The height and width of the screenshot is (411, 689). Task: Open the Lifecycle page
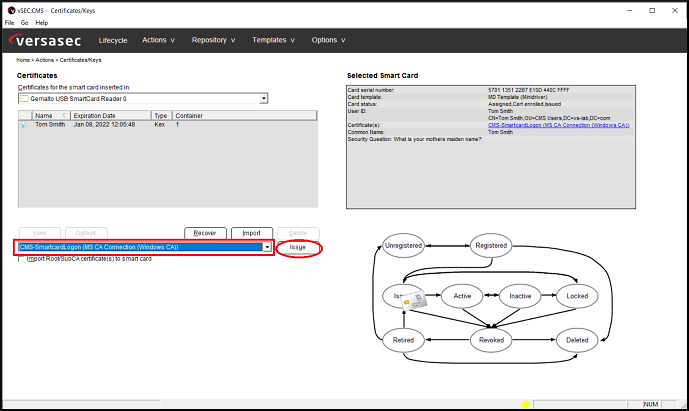point(113,40)
